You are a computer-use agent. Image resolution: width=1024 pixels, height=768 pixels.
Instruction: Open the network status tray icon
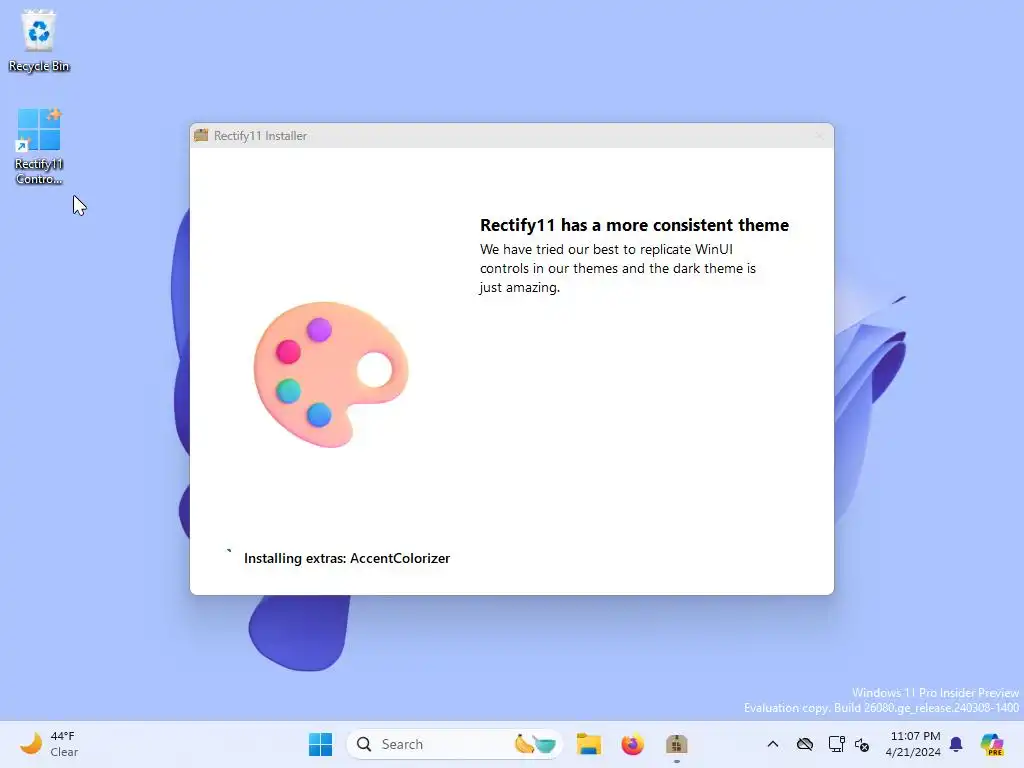coord(836,744)
